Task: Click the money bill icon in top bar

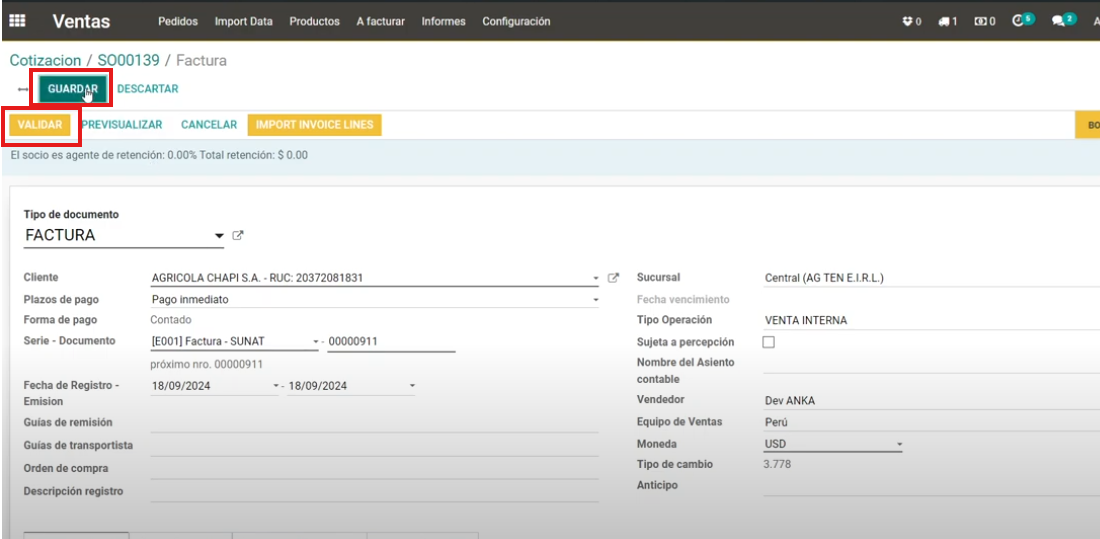Action: click(980, 21)
